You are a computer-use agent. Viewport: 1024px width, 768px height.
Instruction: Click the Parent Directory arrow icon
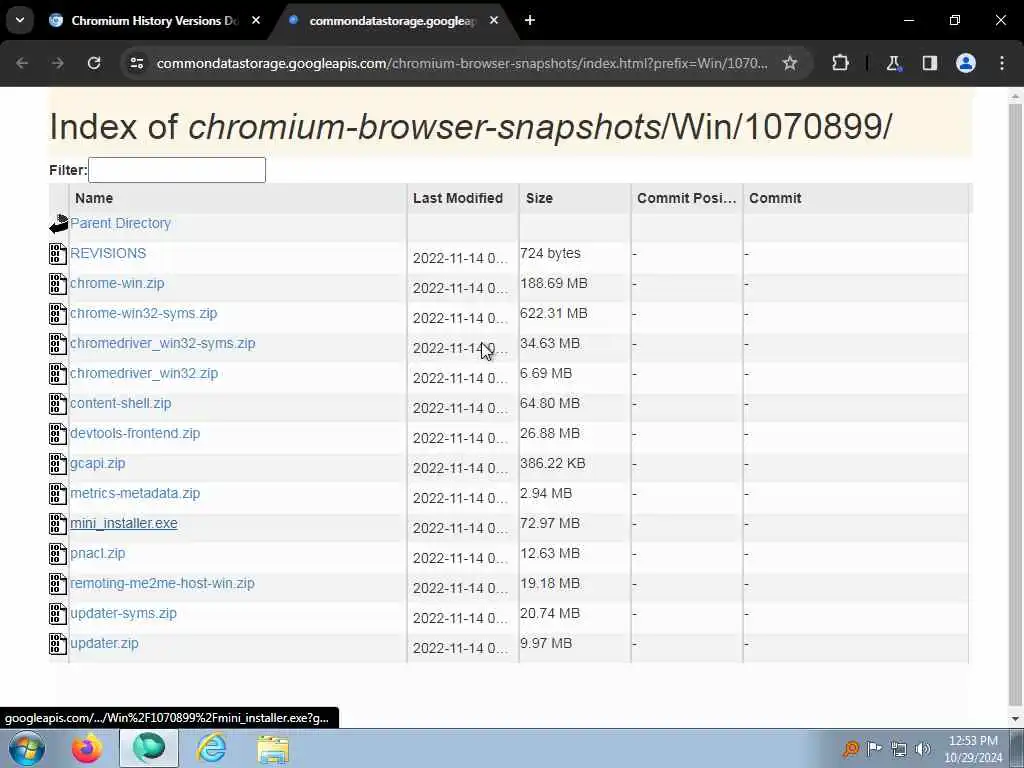pos(59,224)
